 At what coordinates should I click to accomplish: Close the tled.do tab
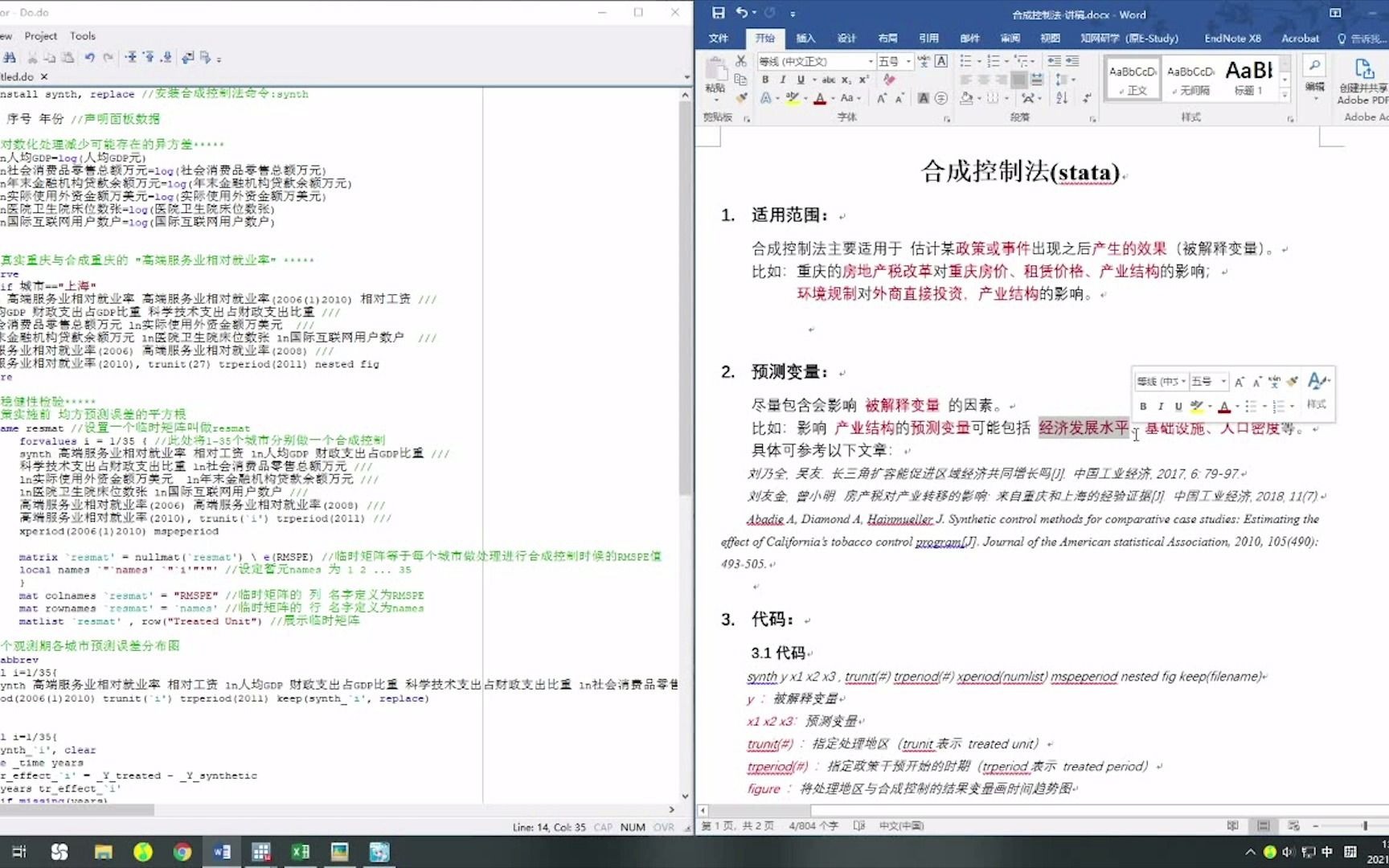click(44, 76)
